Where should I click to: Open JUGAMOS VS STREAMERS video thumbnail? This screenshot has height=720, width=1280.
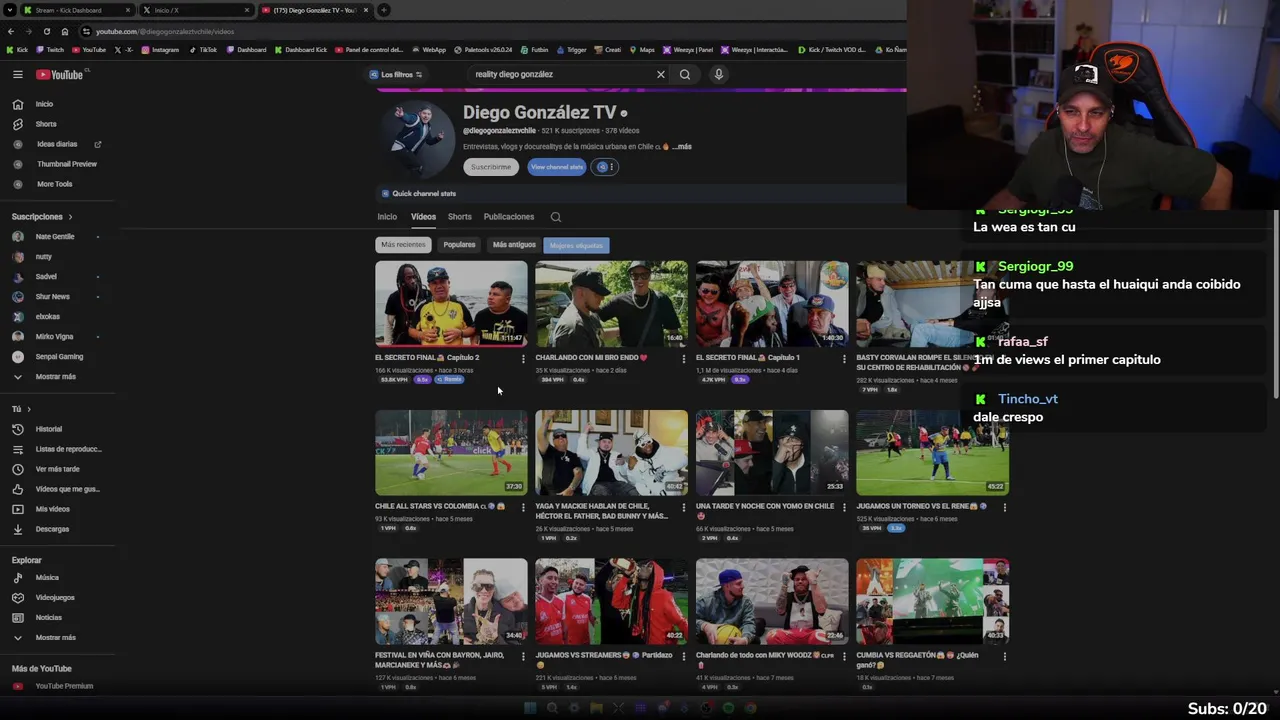611,601
